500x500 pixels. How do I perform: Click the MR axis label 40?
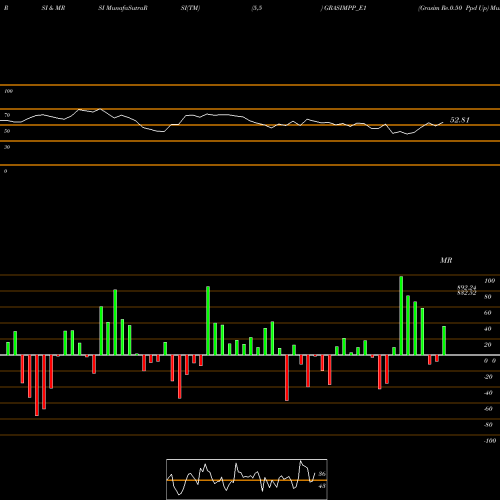[x=487, y=329]
